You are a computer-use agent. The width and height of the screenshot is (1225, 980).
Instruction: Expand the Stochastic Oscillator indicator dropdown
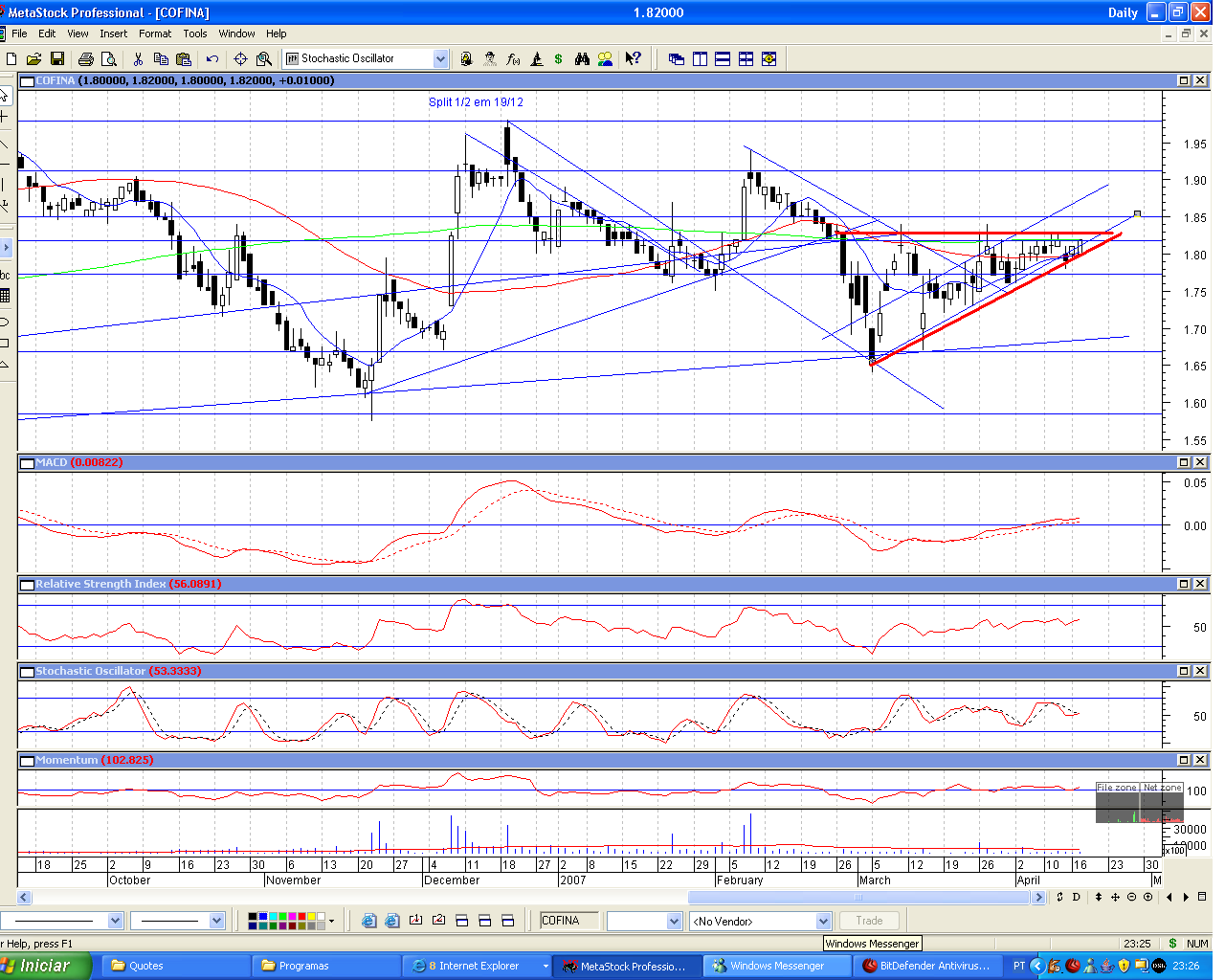pyautogui.click(x=440, y=59)
